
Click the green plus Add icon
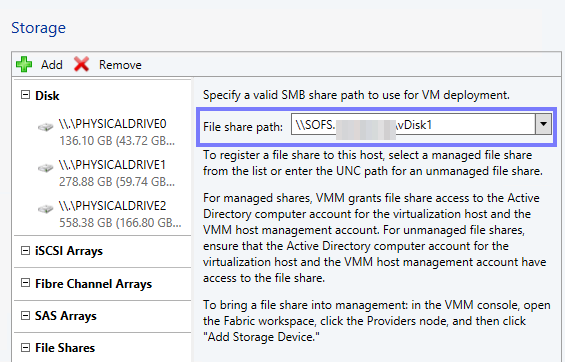24,64
